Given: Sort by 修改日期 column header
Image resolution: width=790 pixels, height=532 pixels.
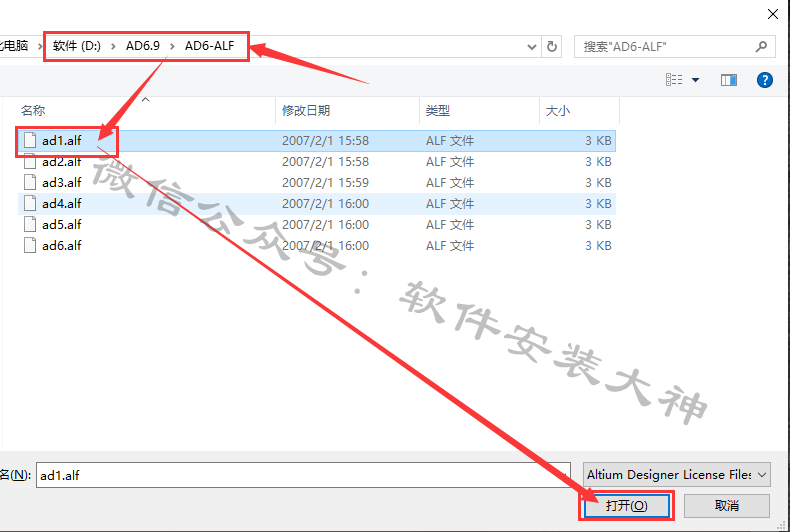Looking at the screenshot, I should (306, 110).
